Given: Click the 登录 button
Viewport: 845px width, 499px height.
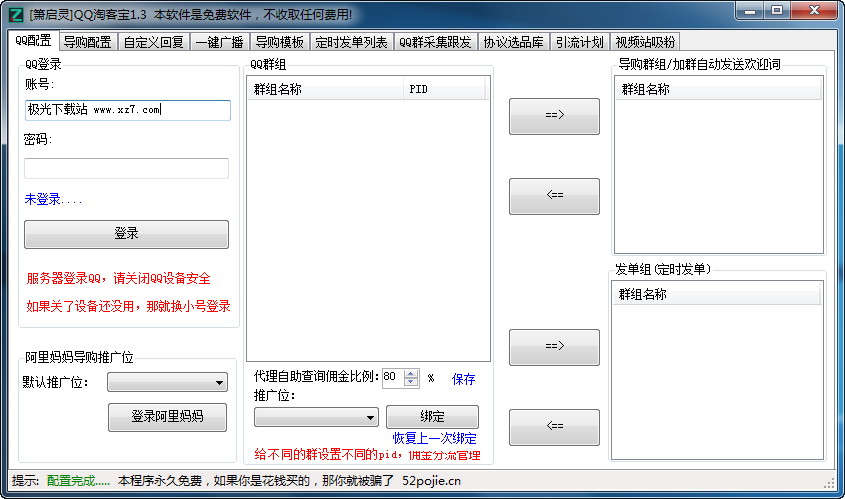Looking at the screenshot, I should coord(127,234).
